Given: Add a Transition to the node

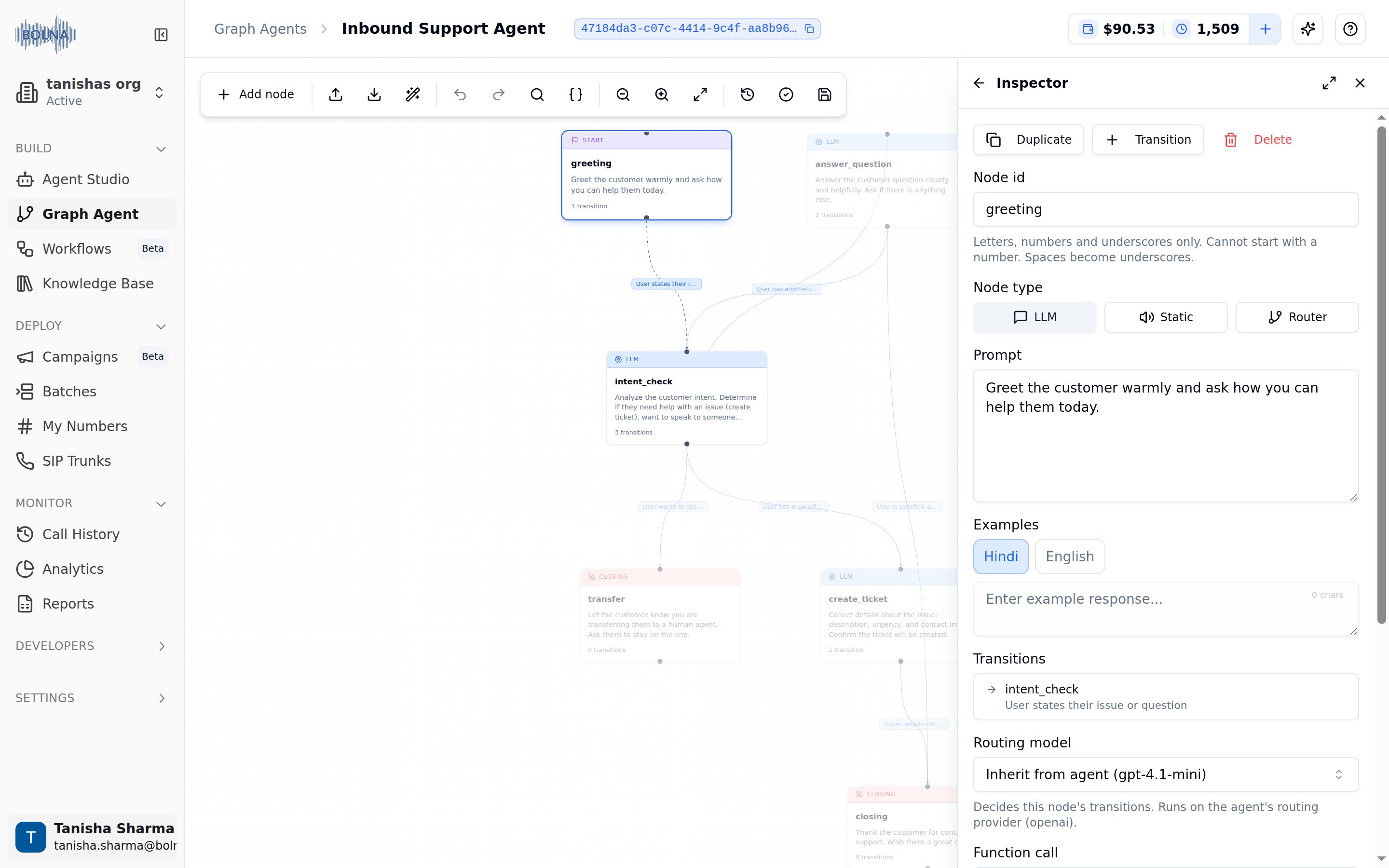Looking at the screenshot, I should pos(1147,140).
